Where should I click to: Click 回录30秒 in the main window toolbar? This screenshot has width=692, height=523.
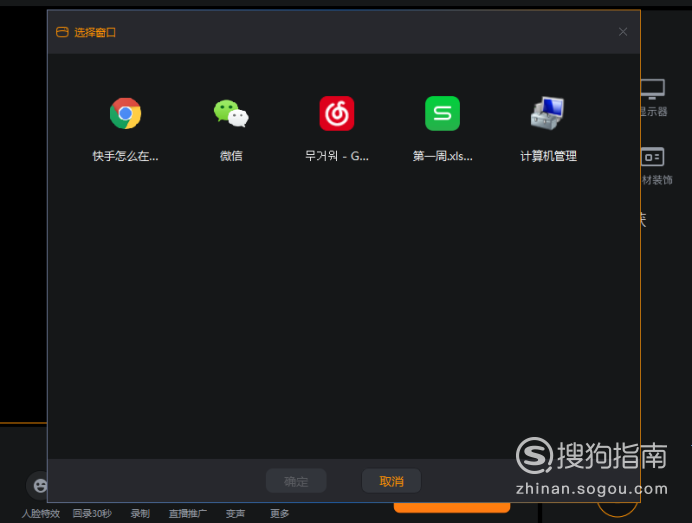(92, 513)
